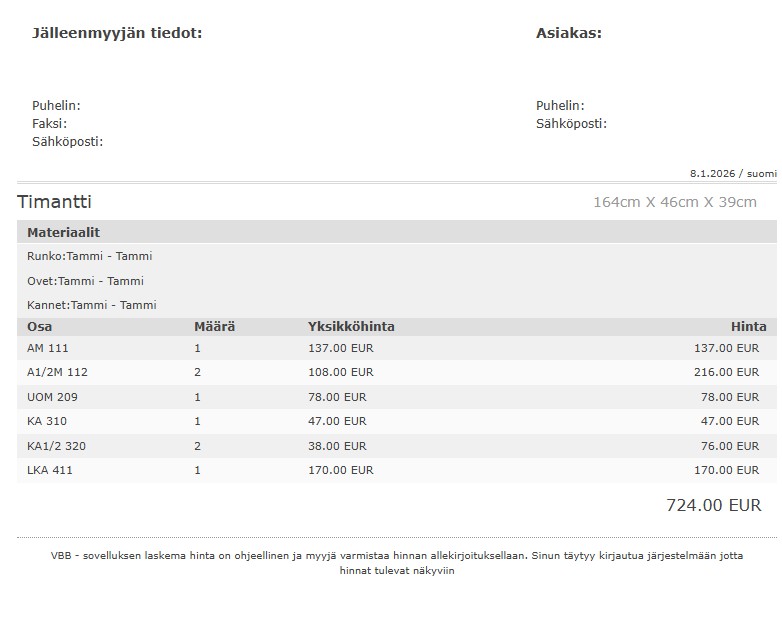Click the Timantti product title
This screenshot has height=626, width=782.
54,202
